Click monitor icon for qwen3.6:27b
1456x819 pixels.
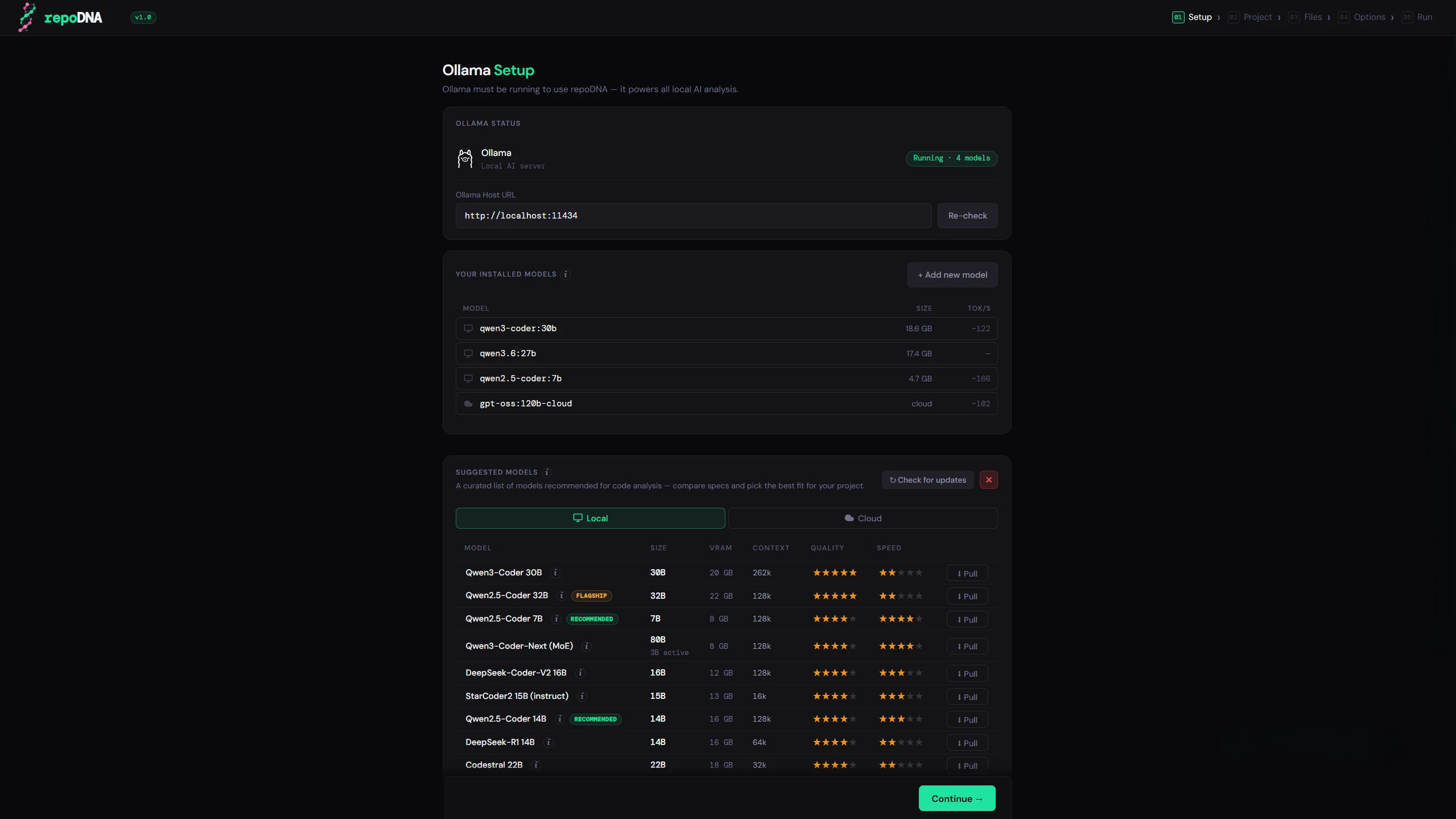click(468, 353)
